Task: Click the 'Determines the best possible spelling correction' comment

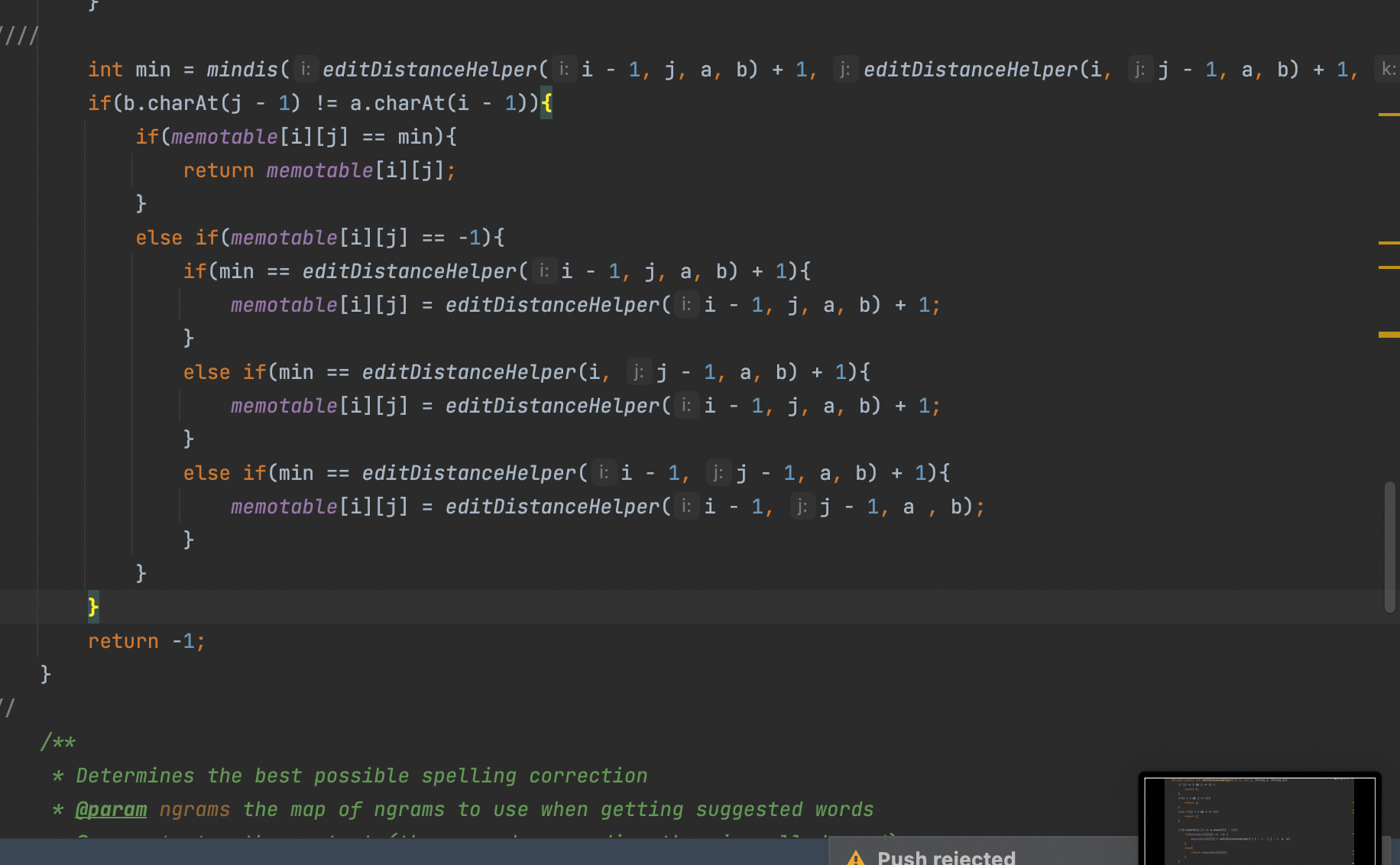Action: [x=361, y=776]
